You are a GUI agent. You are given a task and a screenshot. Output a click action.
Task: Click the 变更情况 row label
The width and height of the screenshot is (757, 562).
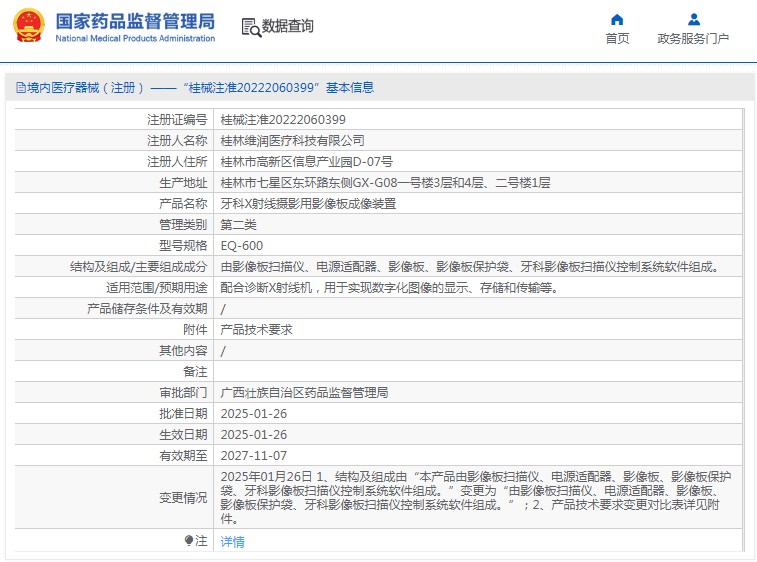(183, 498)
